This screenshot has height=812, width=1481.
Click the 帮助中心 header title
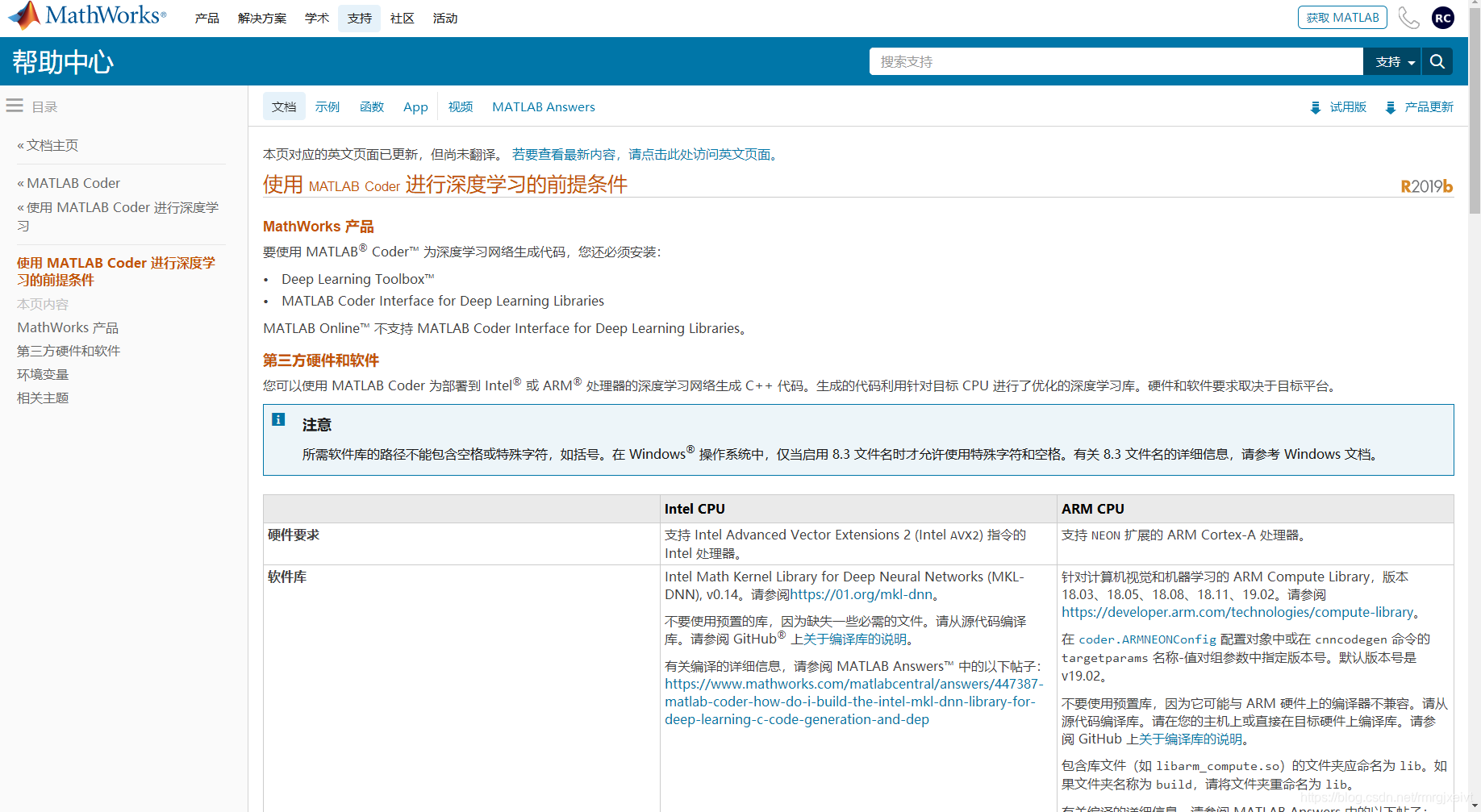pos(63,62)
